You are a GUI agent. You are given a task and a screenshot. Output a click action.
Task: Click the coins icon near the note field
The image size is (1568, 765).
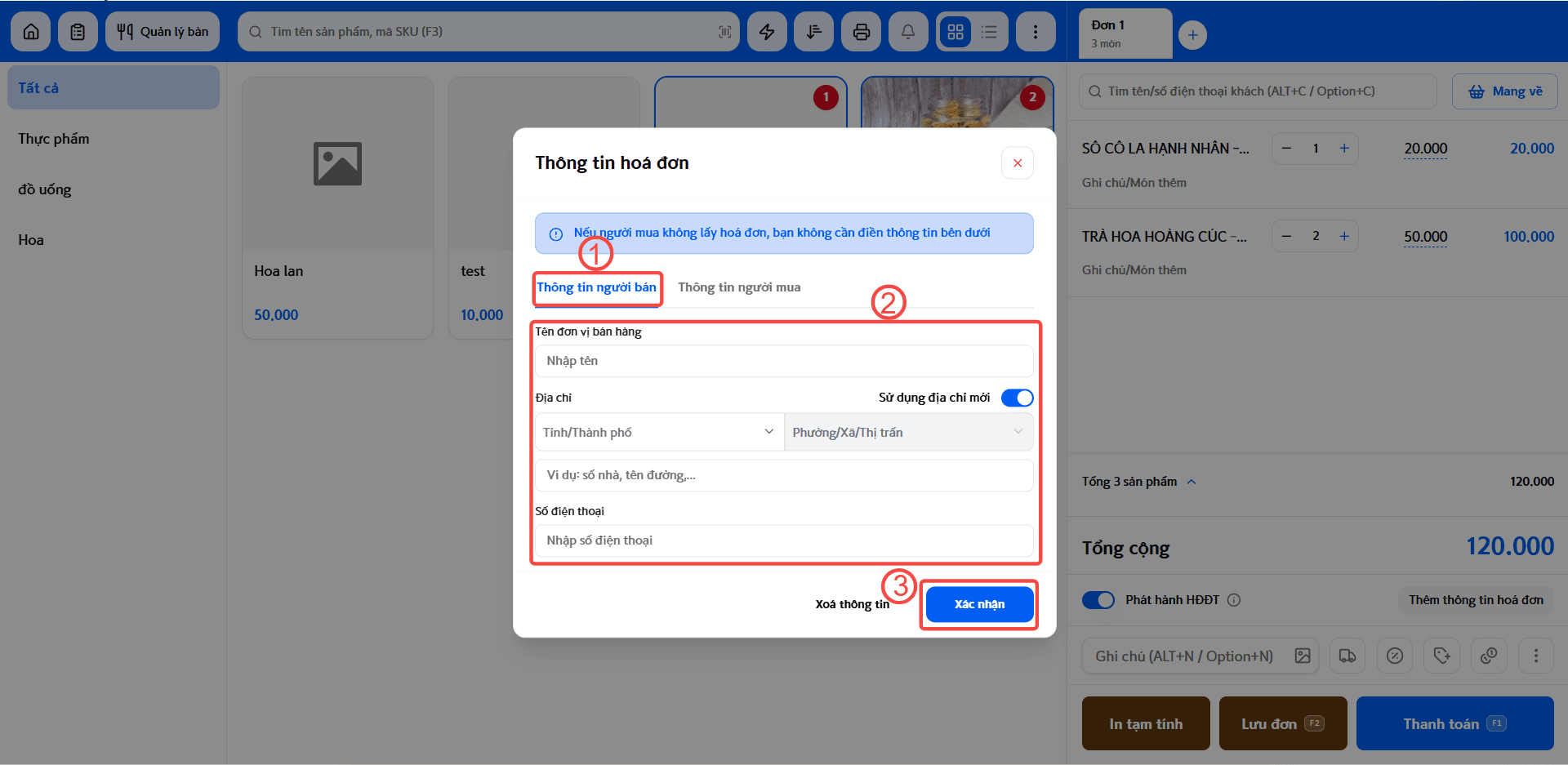click(1489, 656)
